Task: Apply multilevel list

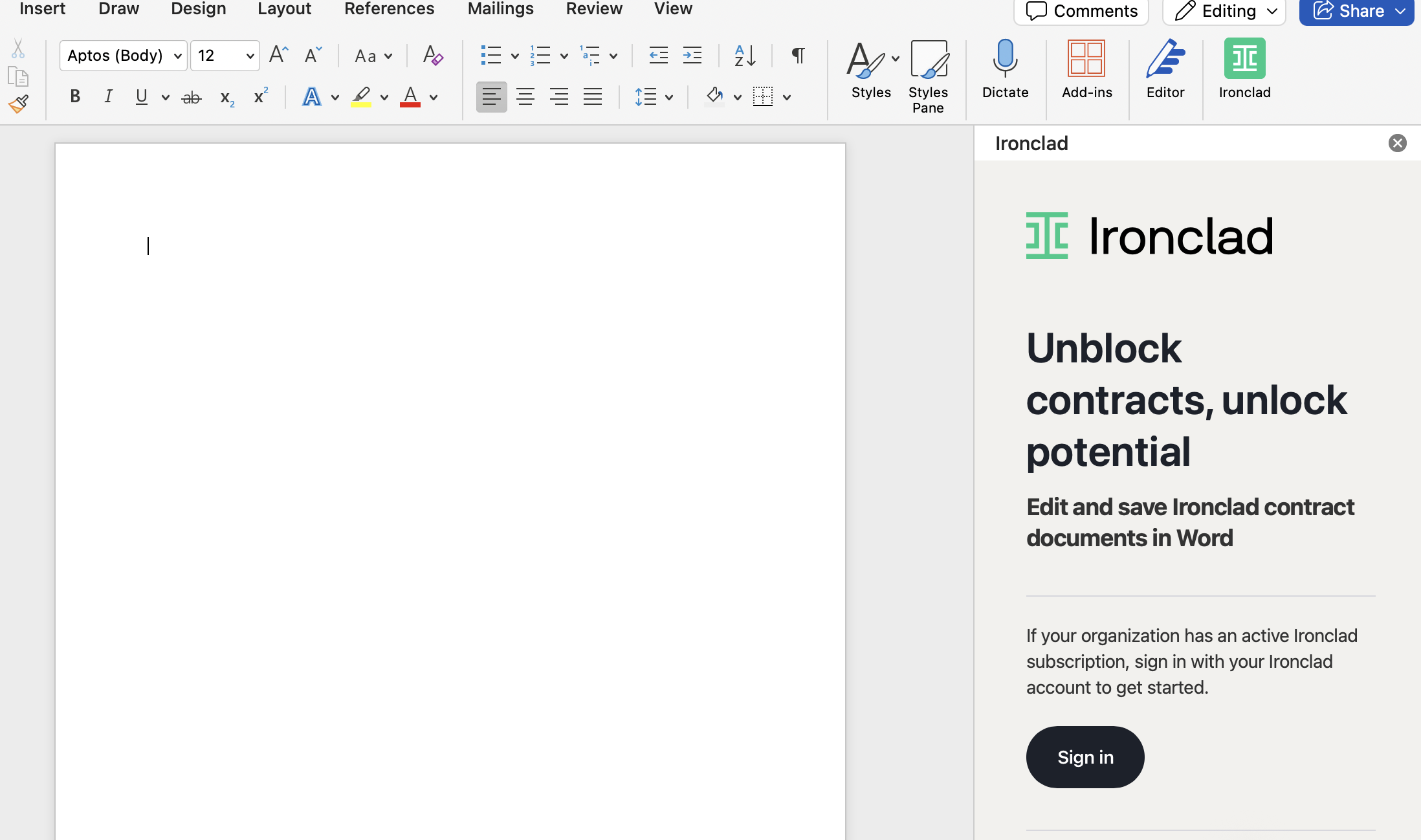Action: 589,55
